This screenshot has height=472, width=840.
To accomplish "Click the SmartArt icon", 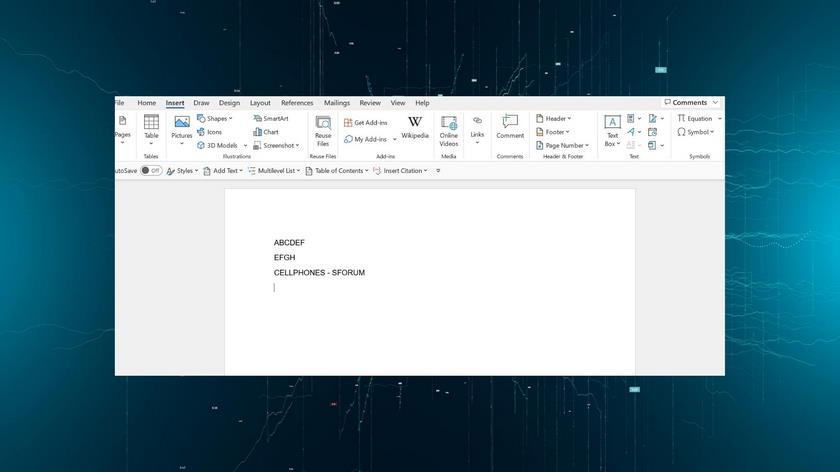I will point(270,118).
